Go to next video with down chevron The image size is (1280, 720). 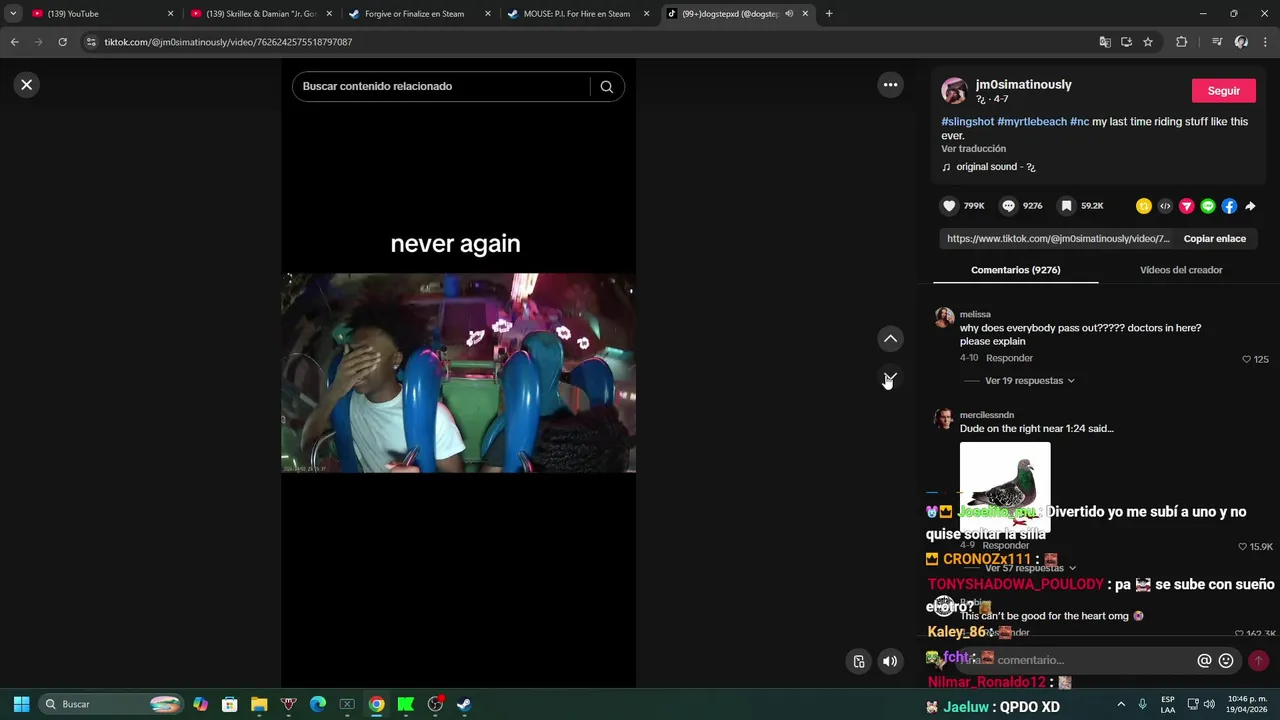tap(890, 378)
